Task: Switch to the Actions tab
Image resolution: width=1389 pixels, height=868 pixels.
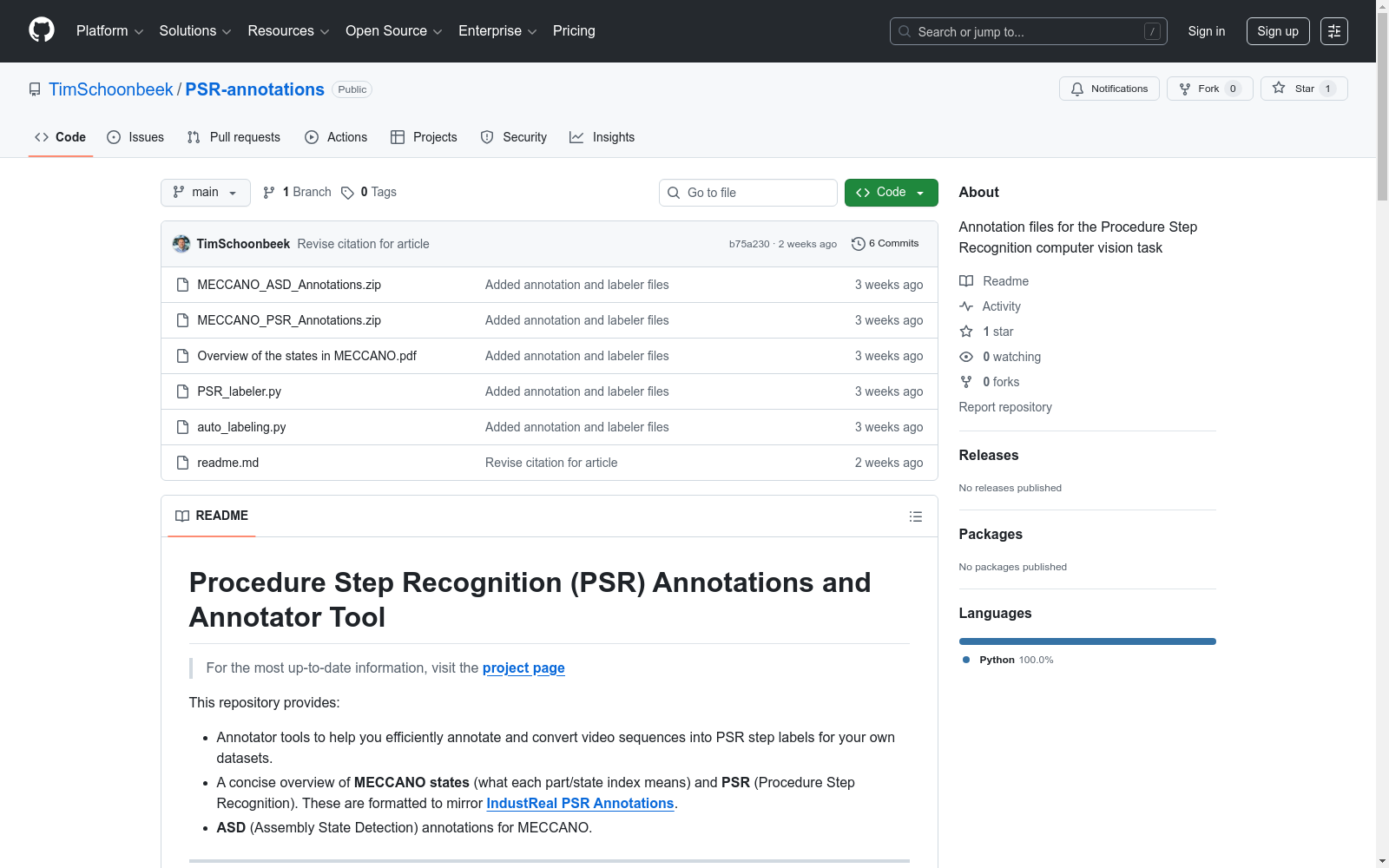Action: (336, 137)
